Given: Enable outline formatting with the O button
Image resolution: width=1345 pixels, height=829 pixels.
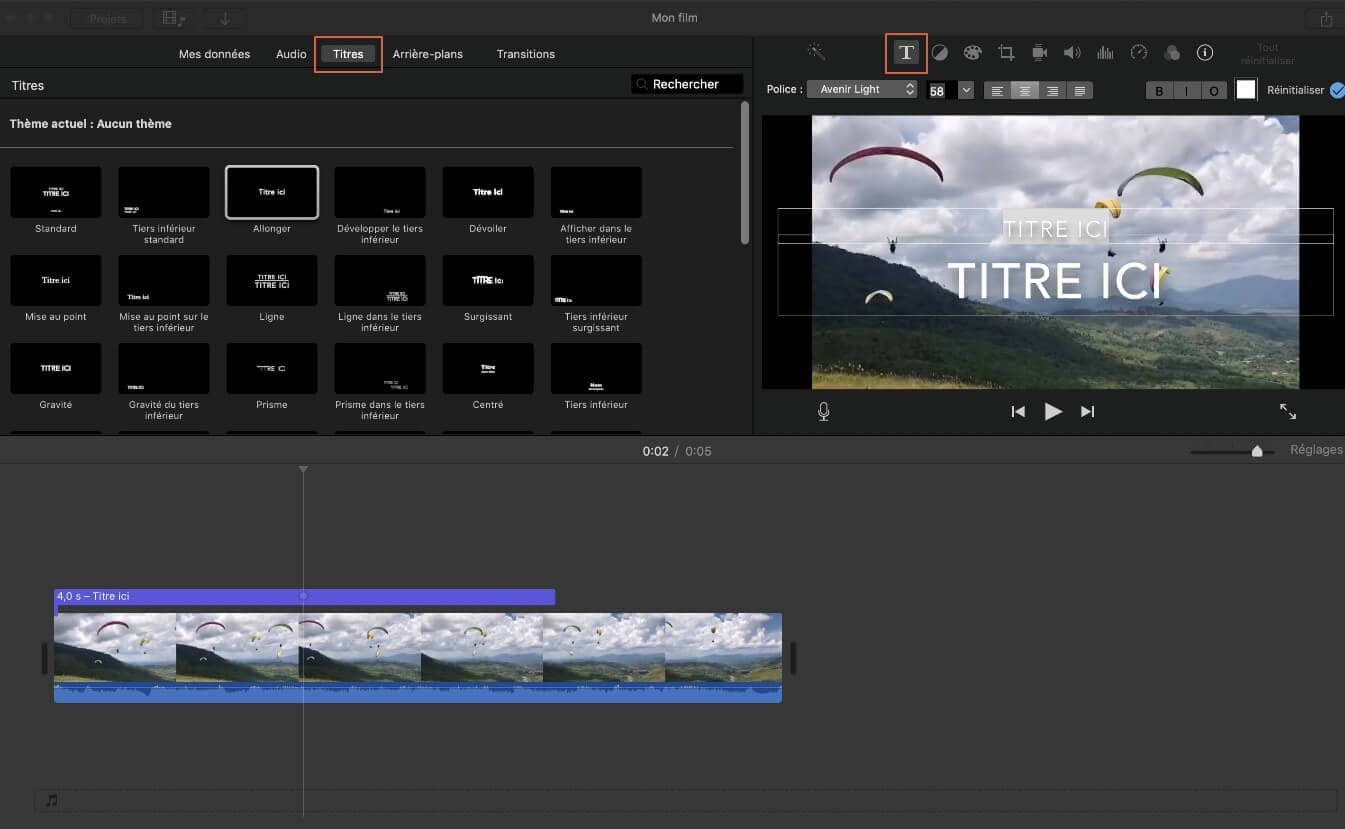Looking at the screenshot, I should [1214, 90].
